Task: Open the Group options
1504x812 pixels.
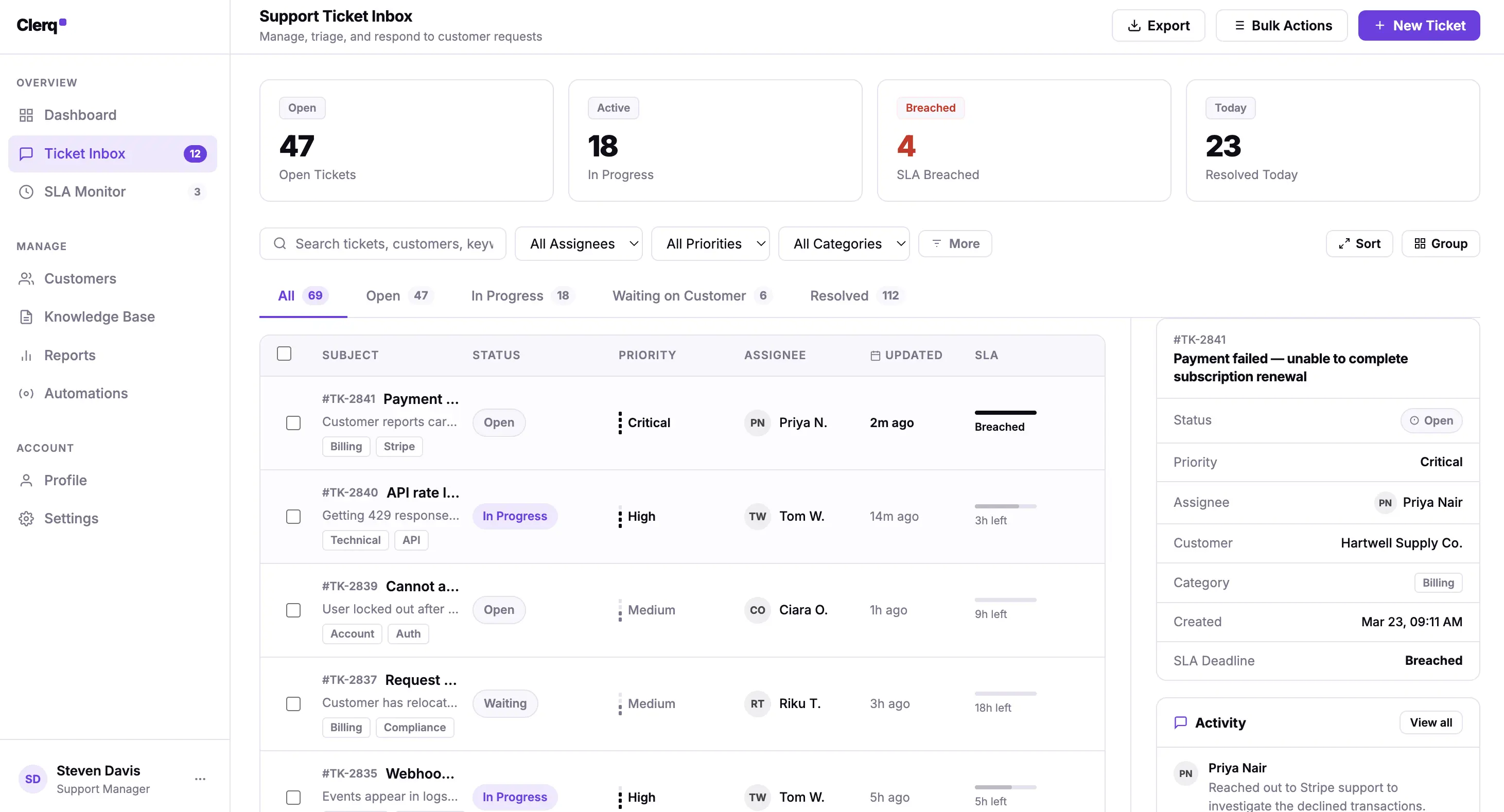Action: click(x=1440, y=243)
